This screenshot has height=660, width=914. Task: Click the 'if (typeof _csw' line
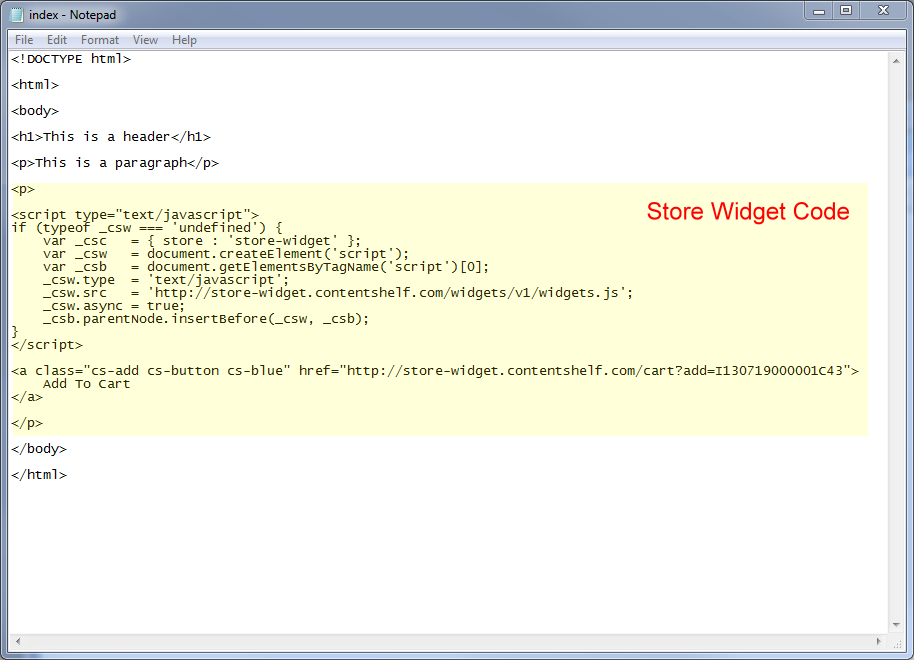[x=146, y=228]
